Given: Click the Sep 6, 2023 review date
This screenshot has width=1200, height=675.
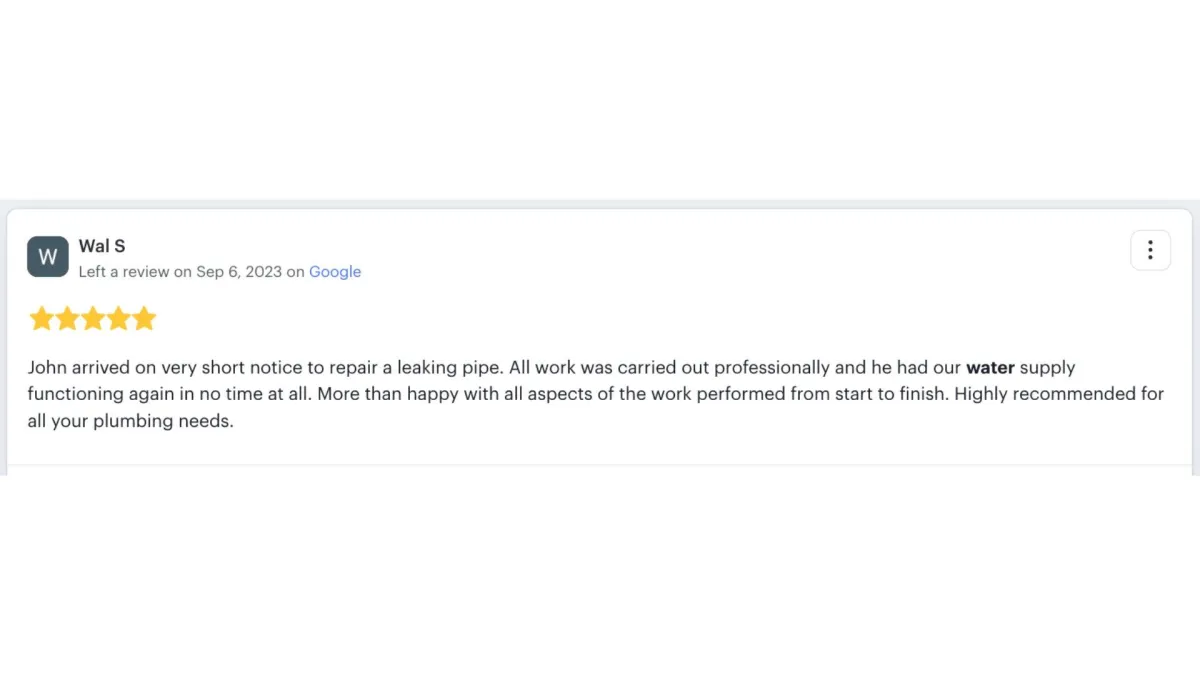Looking at the screenshot, I should click(x=239, y=272).
